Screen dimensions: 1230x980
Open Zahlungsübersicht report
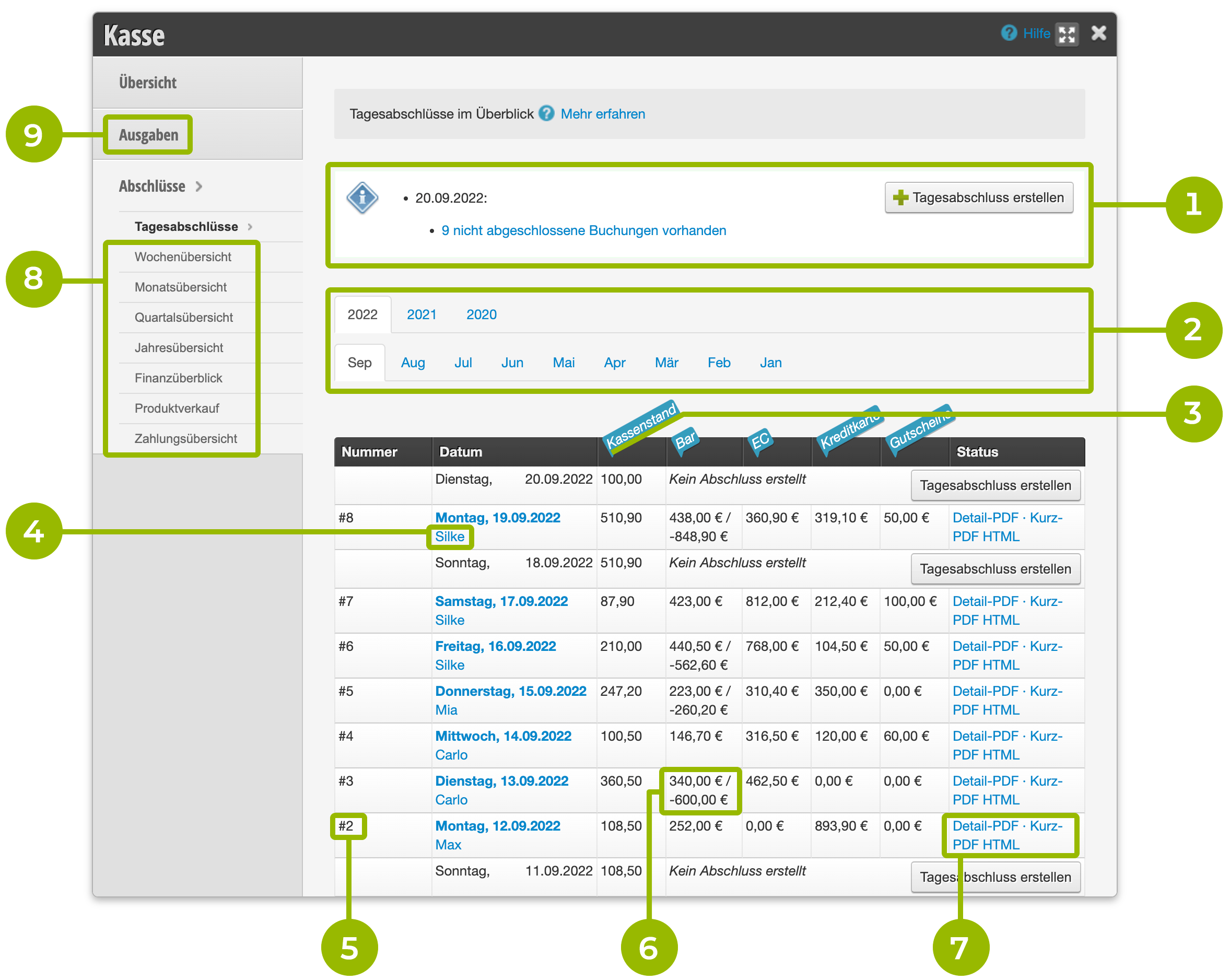click(x=185, y=438)
